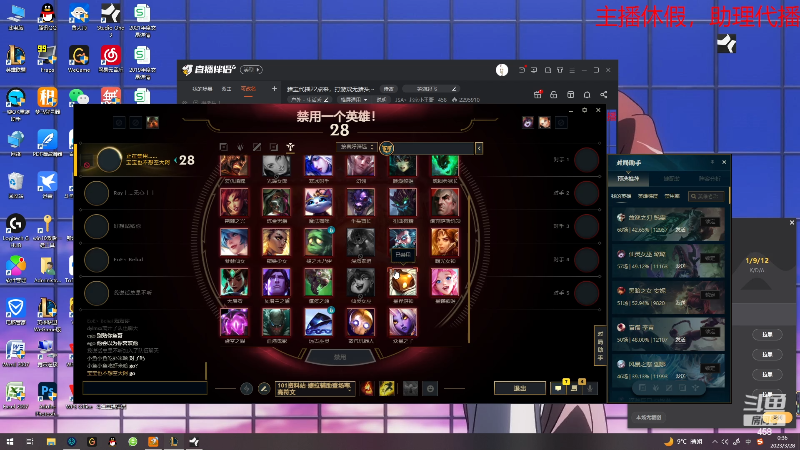This screenshot has height=450, width=800.
Task: Pin the assistant panel window
Action: point(712,162)
